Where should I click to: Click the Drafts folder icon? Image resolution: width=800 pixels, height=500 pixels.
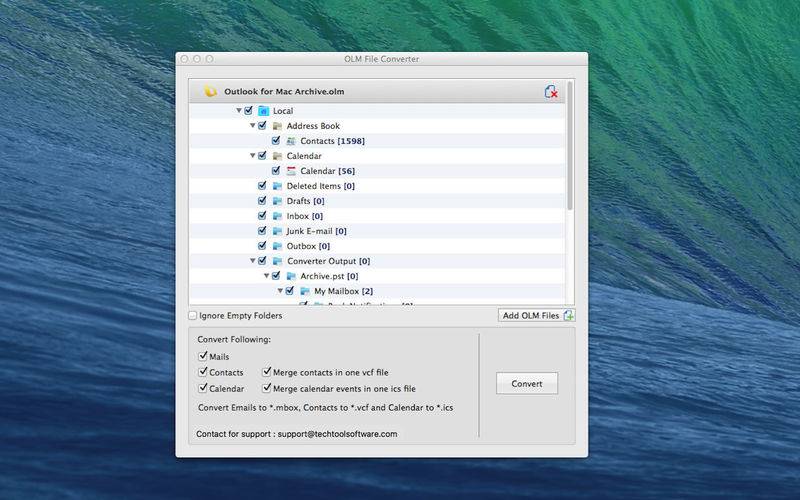pyautogui.click(x=277, y=201)
